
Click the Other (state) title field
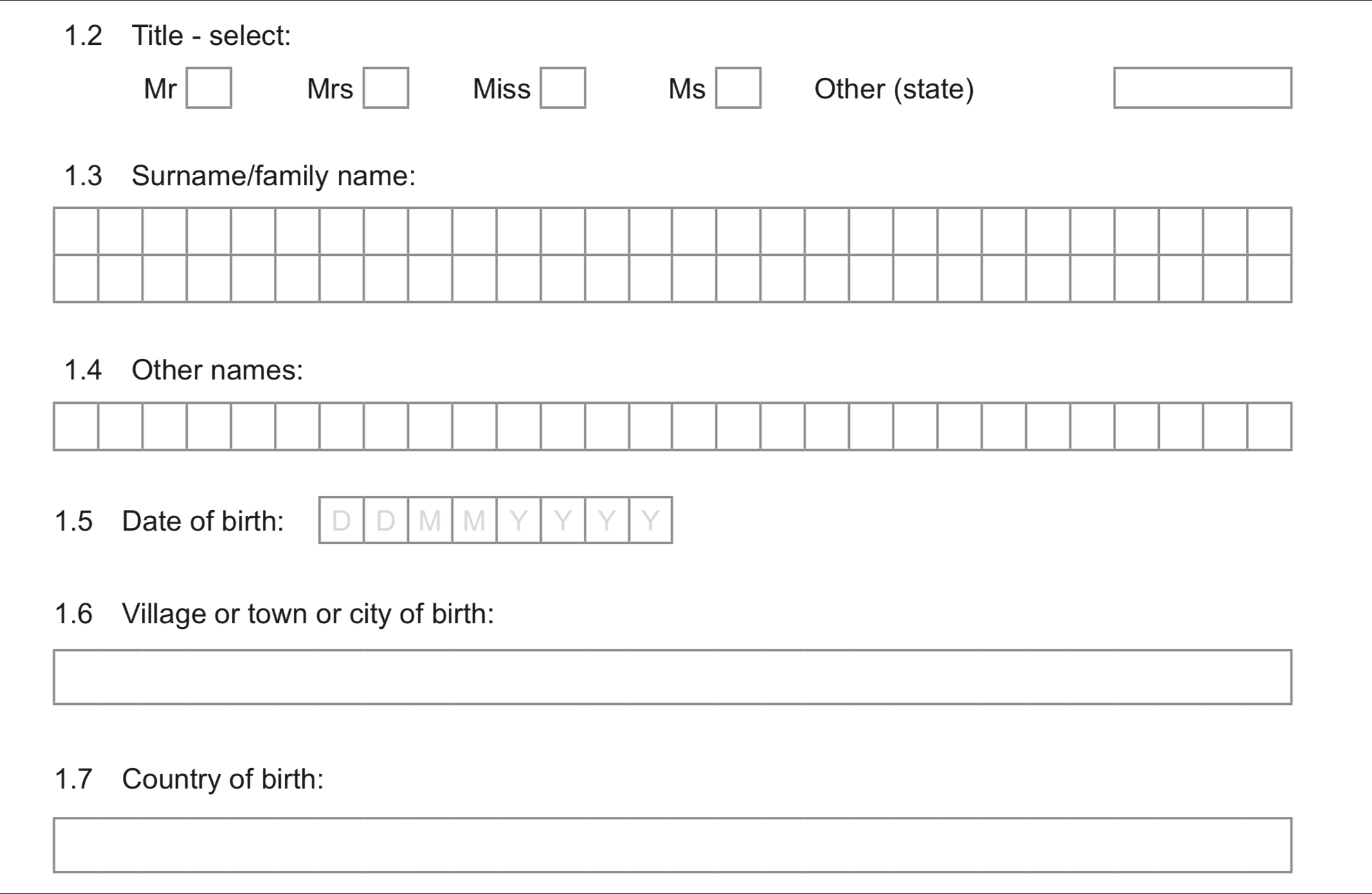pyautogui.click(x=1202, y=88)
